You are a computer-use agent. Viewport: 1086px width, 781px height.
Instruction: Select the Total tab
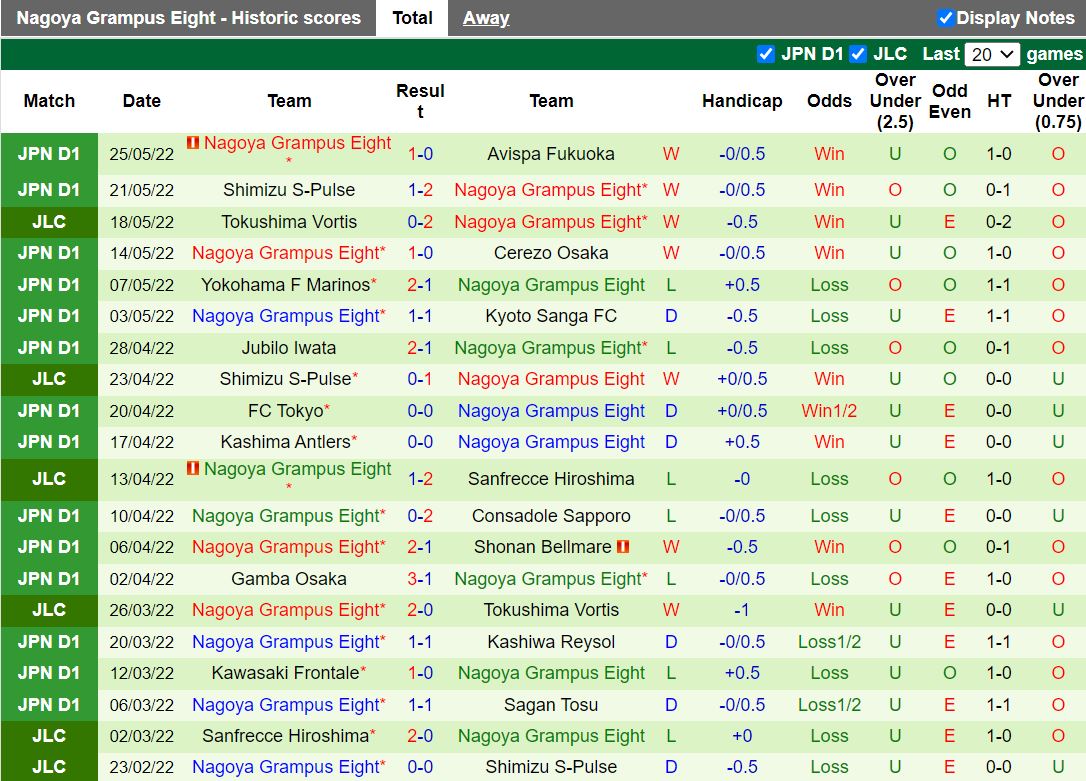tap(412, 17)
